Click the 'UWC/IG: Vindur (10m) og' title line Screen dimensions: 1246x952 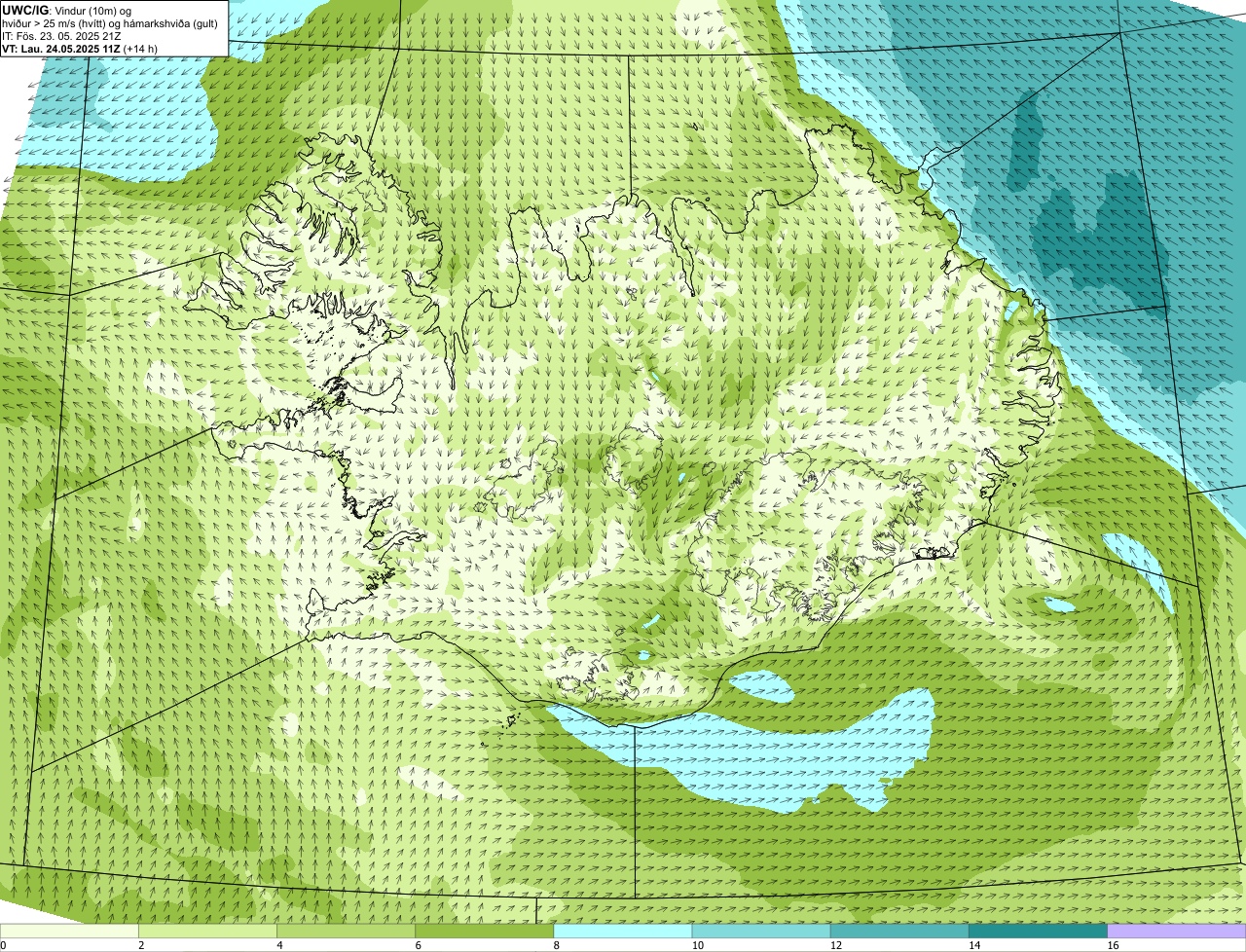pyautogui.click(x=66, y=11)
